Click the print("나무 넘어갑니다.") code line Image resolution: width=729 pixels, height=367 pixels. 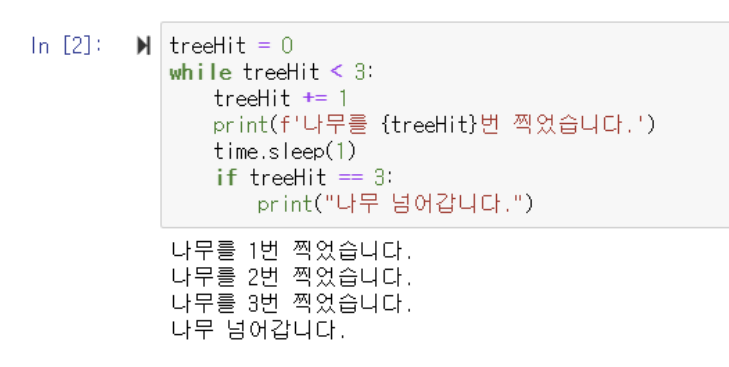point(395,204)
